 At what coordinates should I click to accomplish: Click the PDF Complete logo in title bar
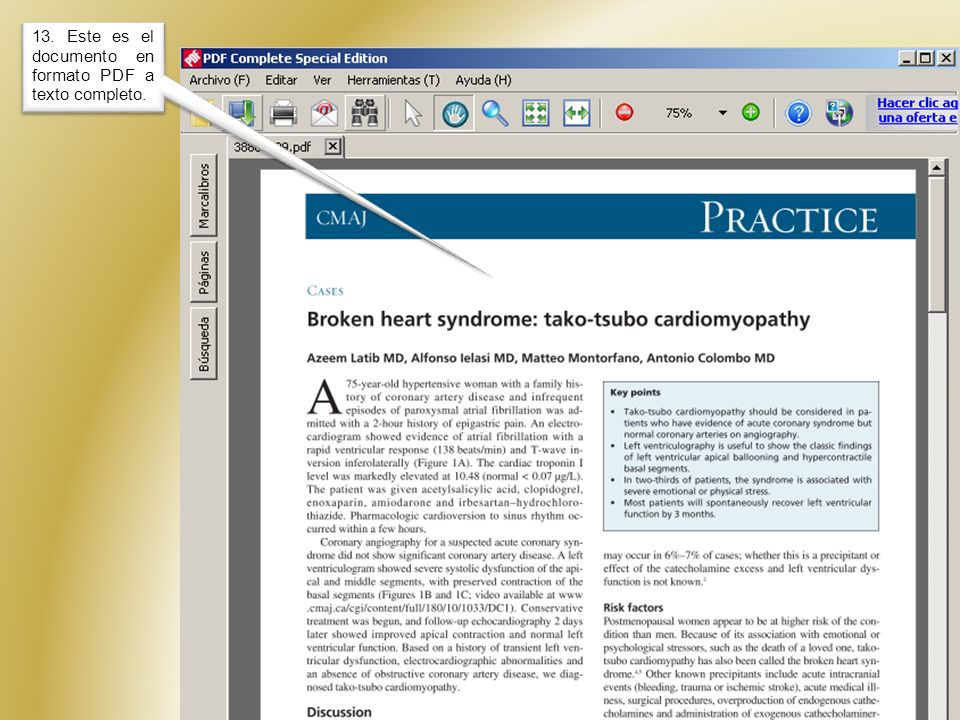coord(192,58)
